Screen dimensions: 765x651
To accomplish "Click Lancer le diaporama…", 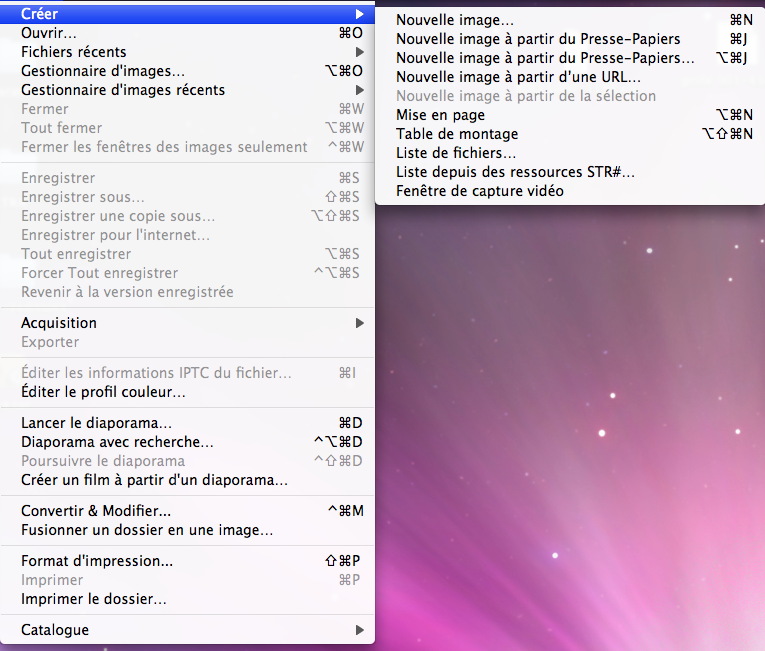I will click(x=187, y=423).
